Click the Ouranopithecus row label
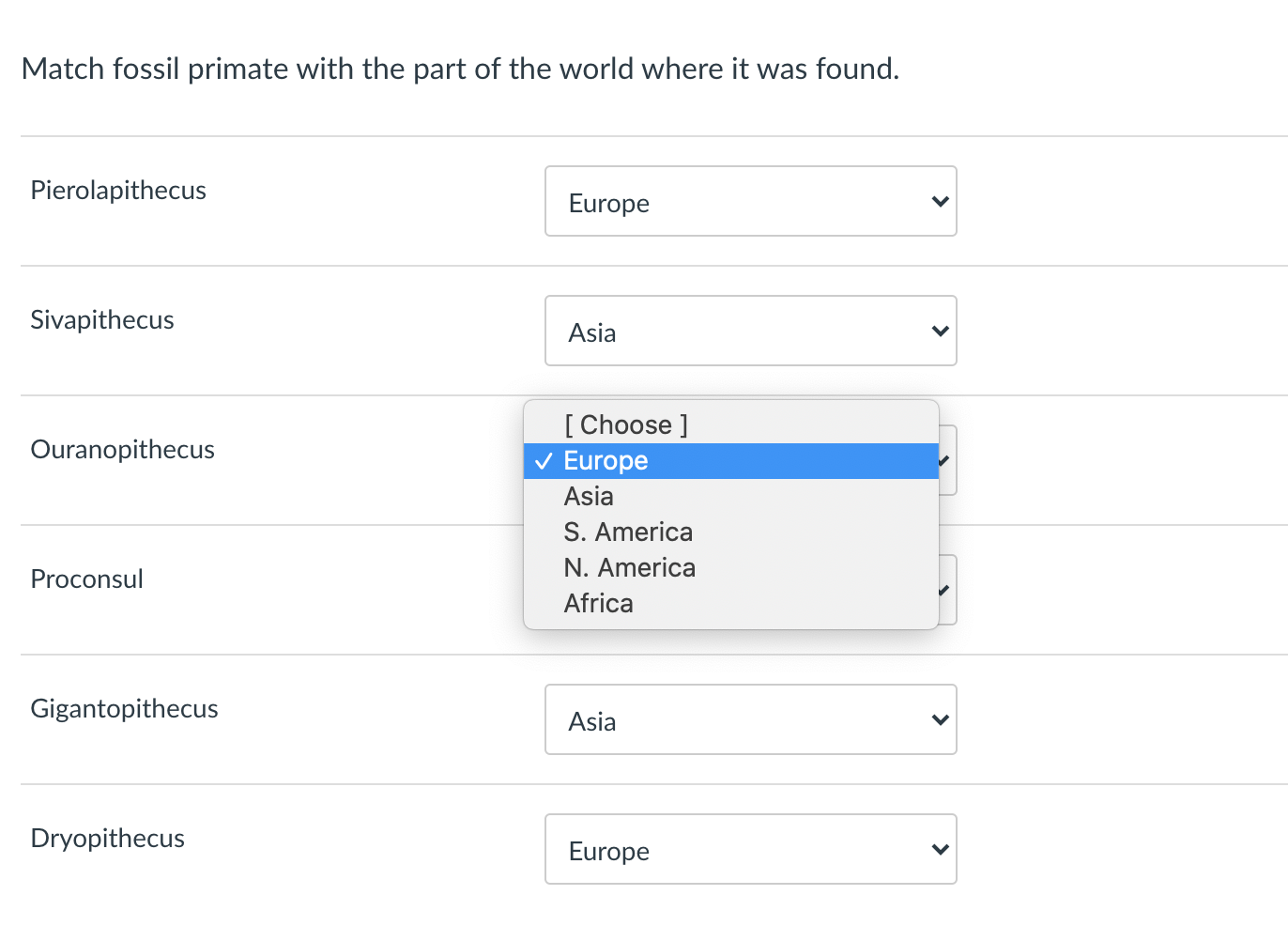The image size is (1288, 926). tap(123, 450)
